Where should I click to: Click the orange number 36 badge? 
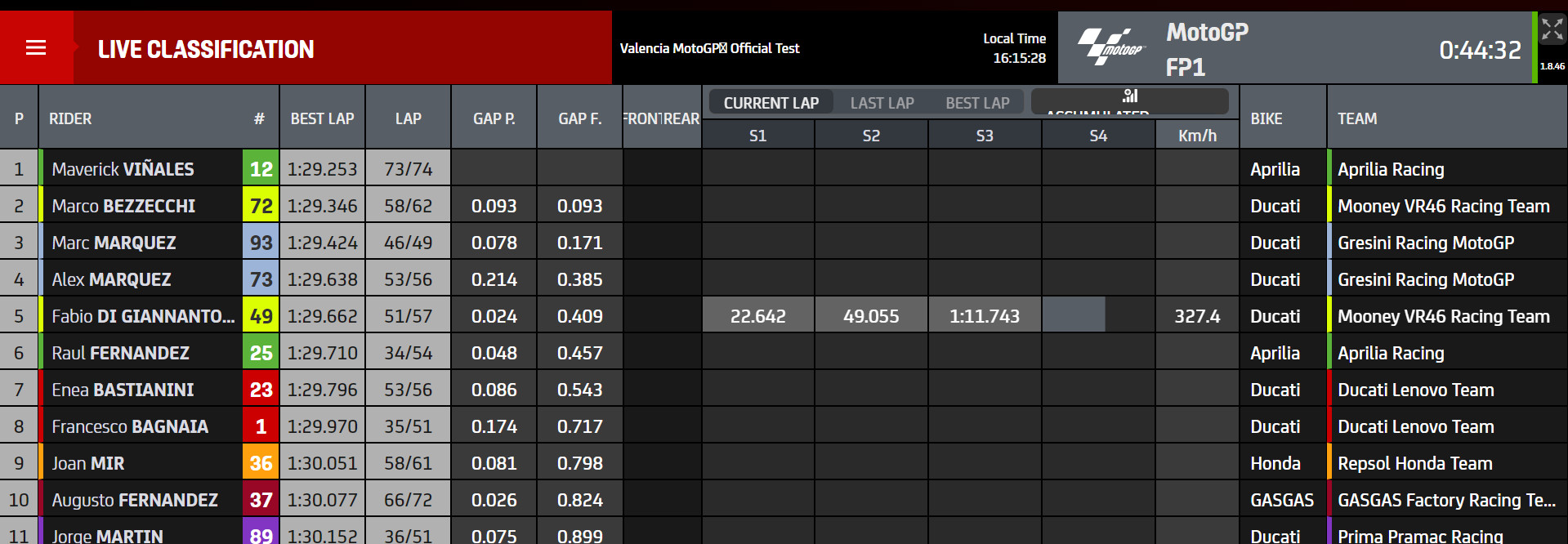pos(261,463)
